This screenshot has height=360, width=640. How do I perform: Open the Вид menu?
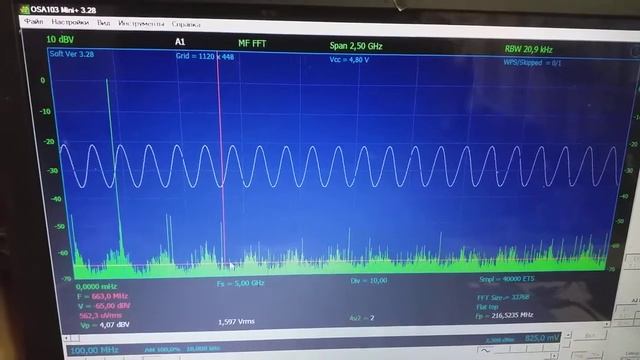click(x=103, y=23)
